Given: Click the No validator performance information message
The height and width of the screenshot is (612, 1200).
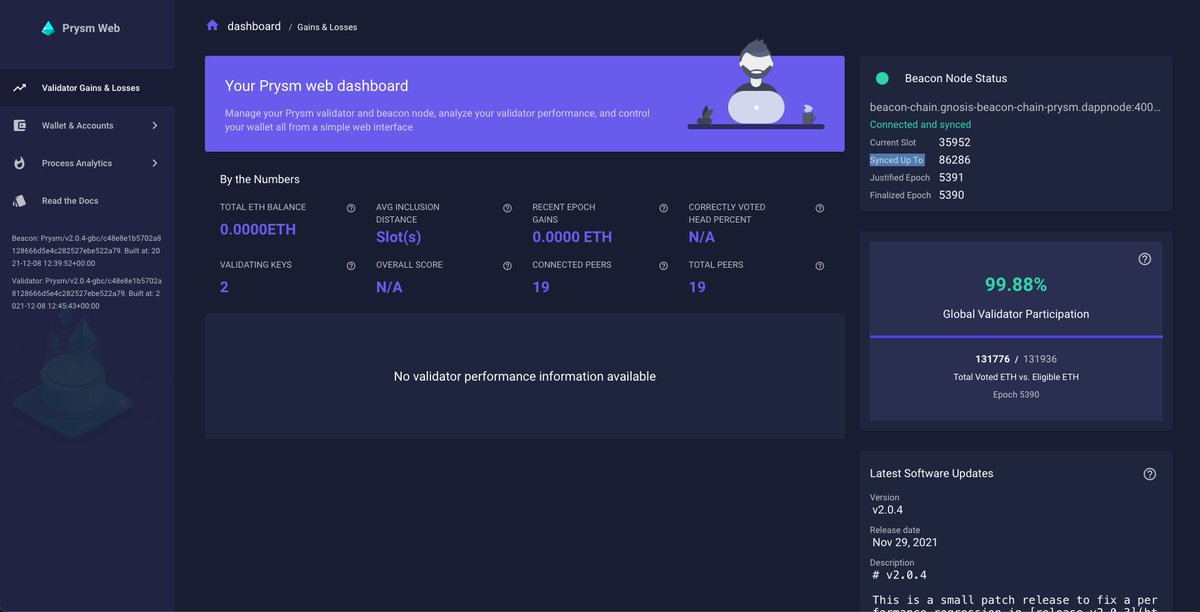Looking at the screenshot, I should pyautogui.click(x=525, y=377).
